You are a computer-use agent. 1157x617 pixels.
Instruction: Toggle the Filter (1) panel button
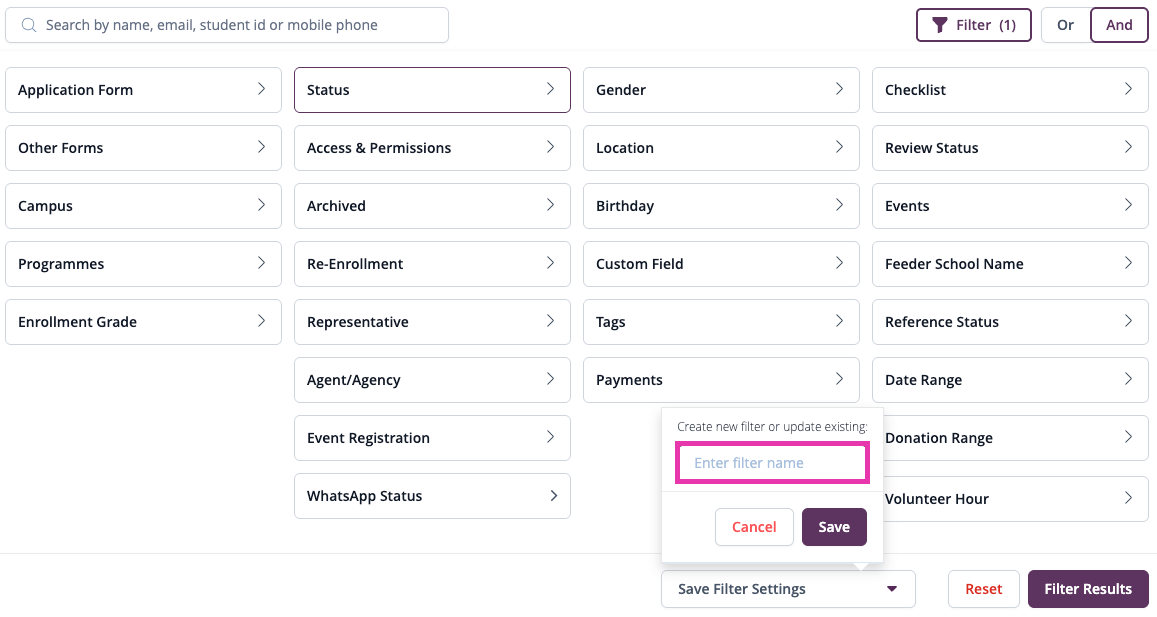(x=974, y=25)
